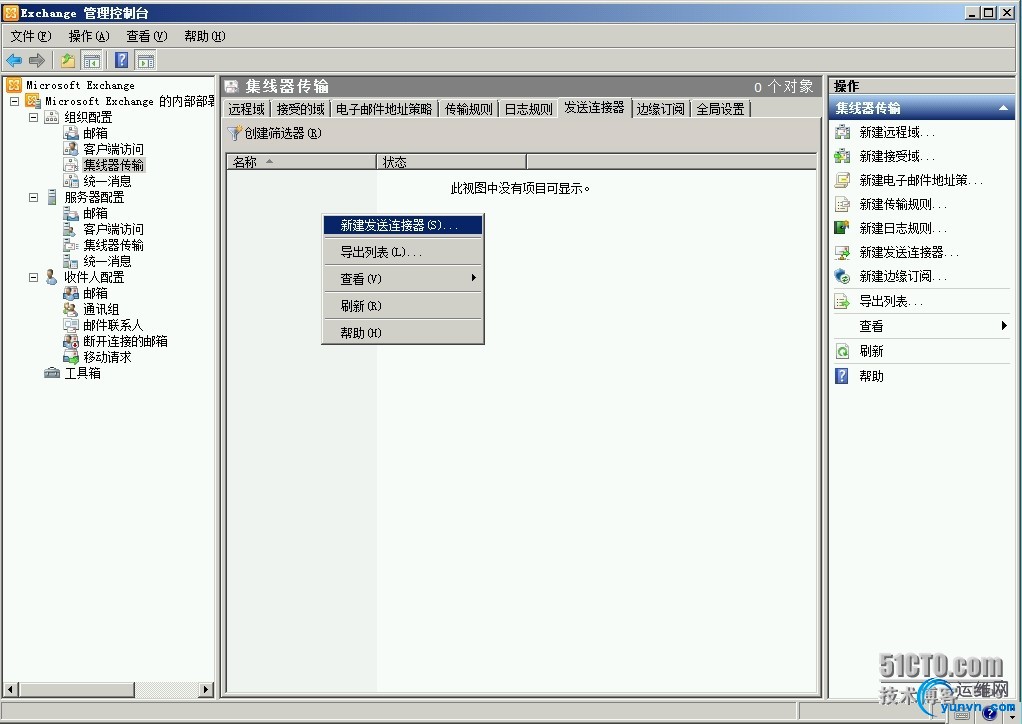This screenshot has width=1022, height=724.
Task: Select 客户端访问 under 组织配置
Action: pos(113,149)
